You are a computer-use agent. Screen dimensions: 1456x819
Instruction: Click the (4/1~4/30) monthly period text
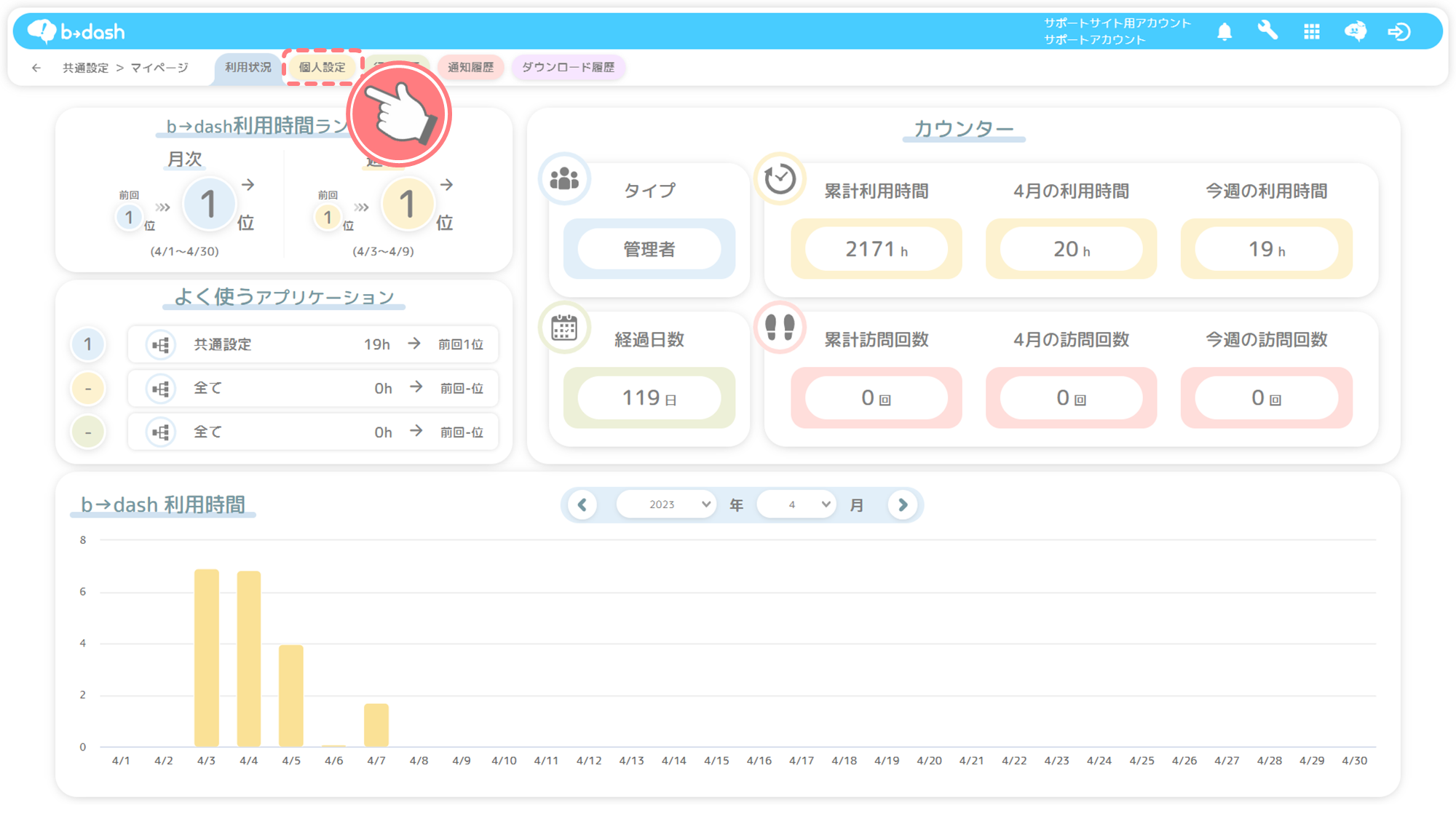pos(184,251)
